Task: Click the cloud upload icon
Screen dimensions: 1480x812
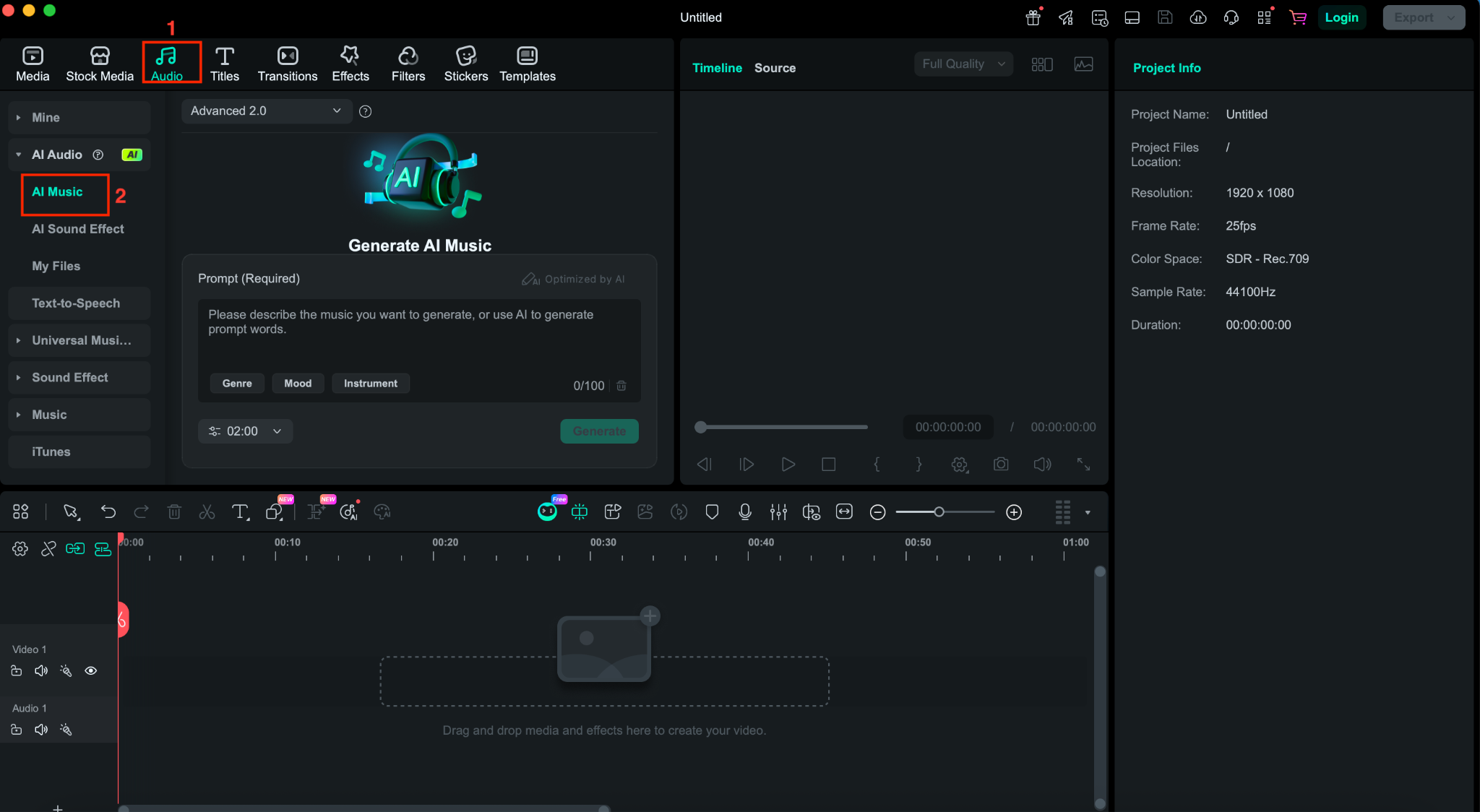Action: pos(1198,17)
